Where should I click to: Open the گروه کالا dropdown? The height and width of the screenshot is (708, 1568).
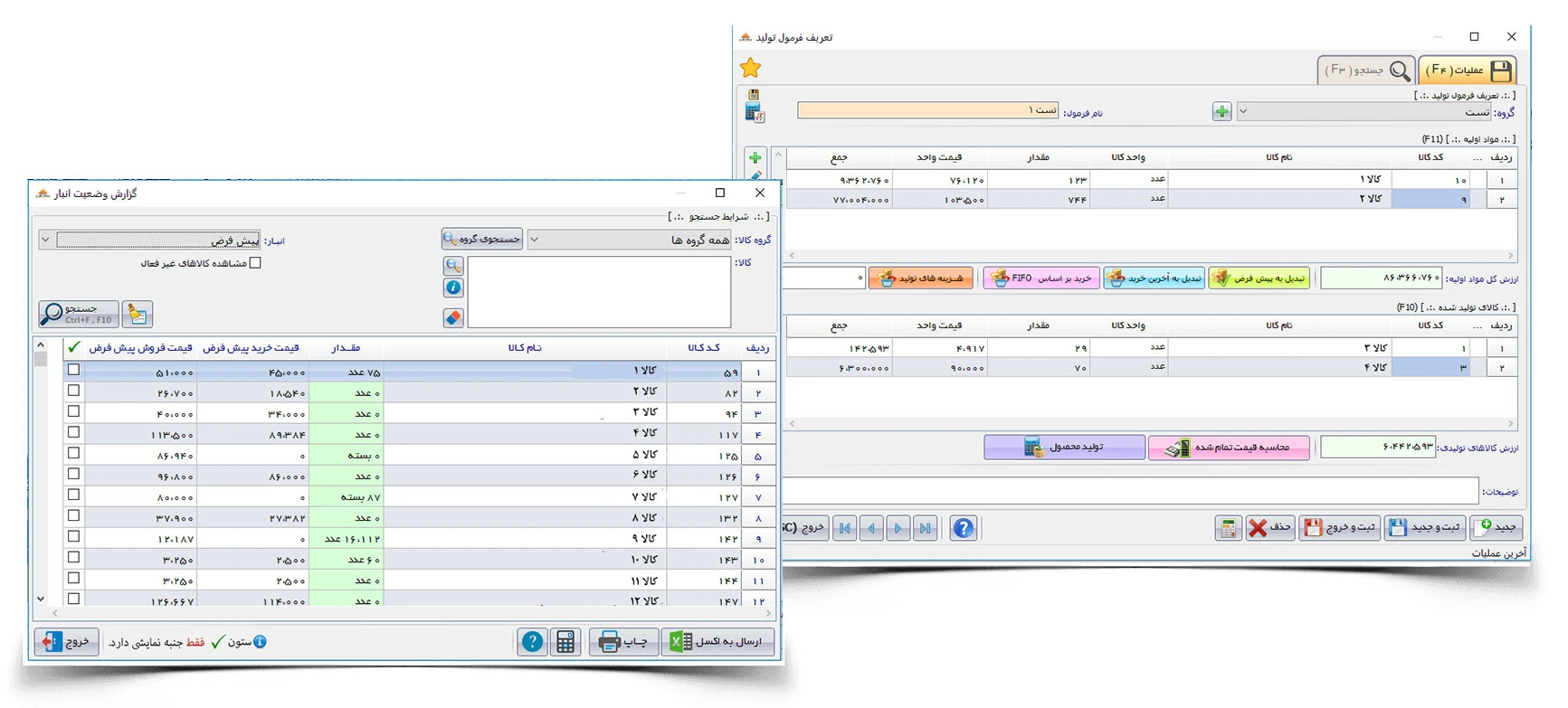click(534, 240)
